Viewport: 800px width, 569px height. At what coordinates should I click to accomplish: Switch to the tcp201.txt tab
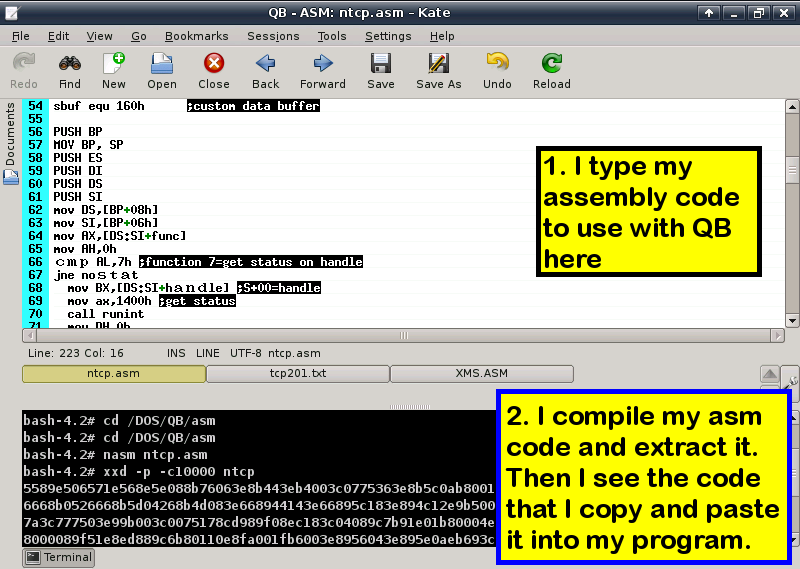tap(297, 374)
